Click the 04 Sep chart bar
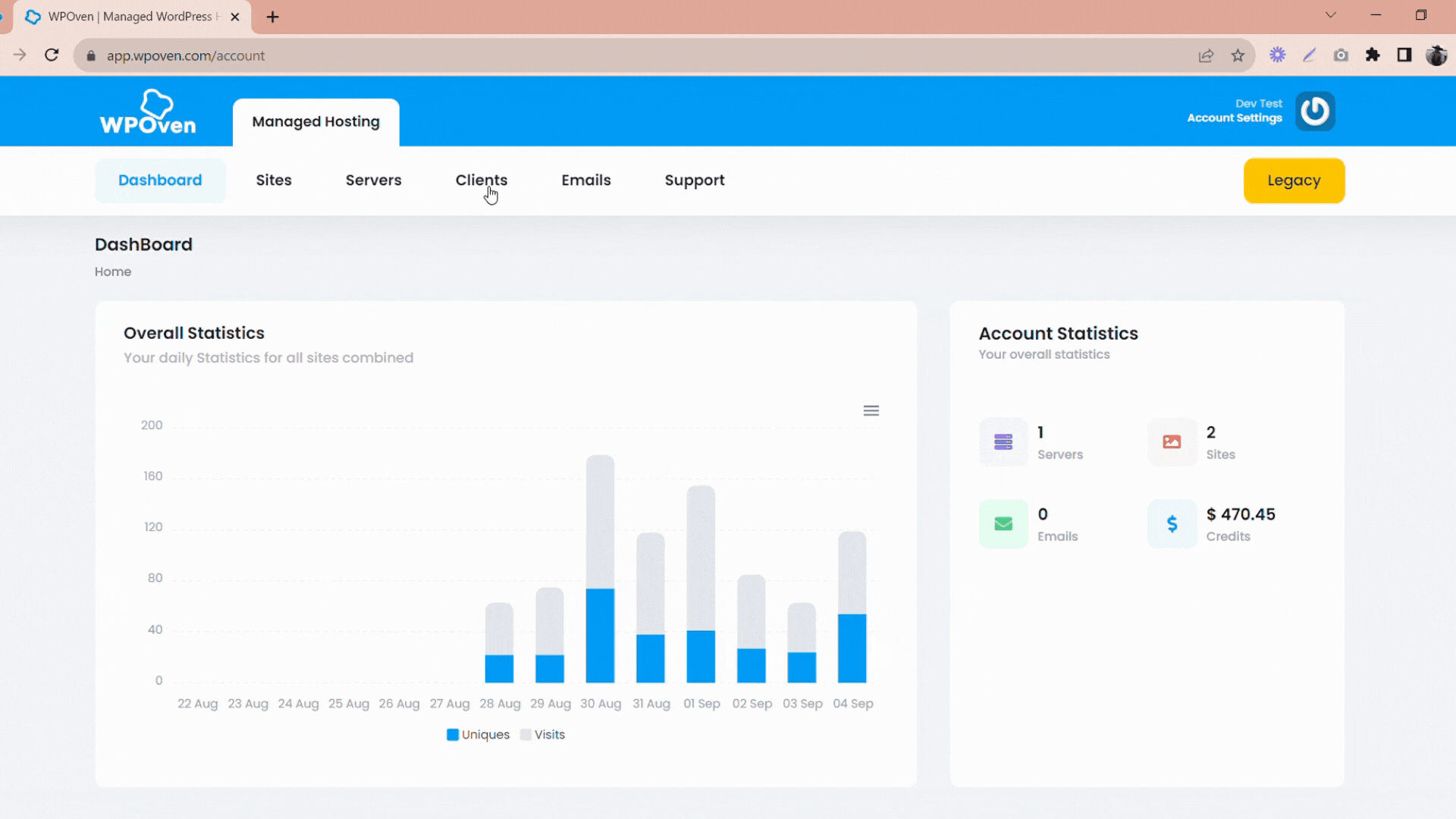This screenshot has width=1456, height=819. click(x=852, y=607)
